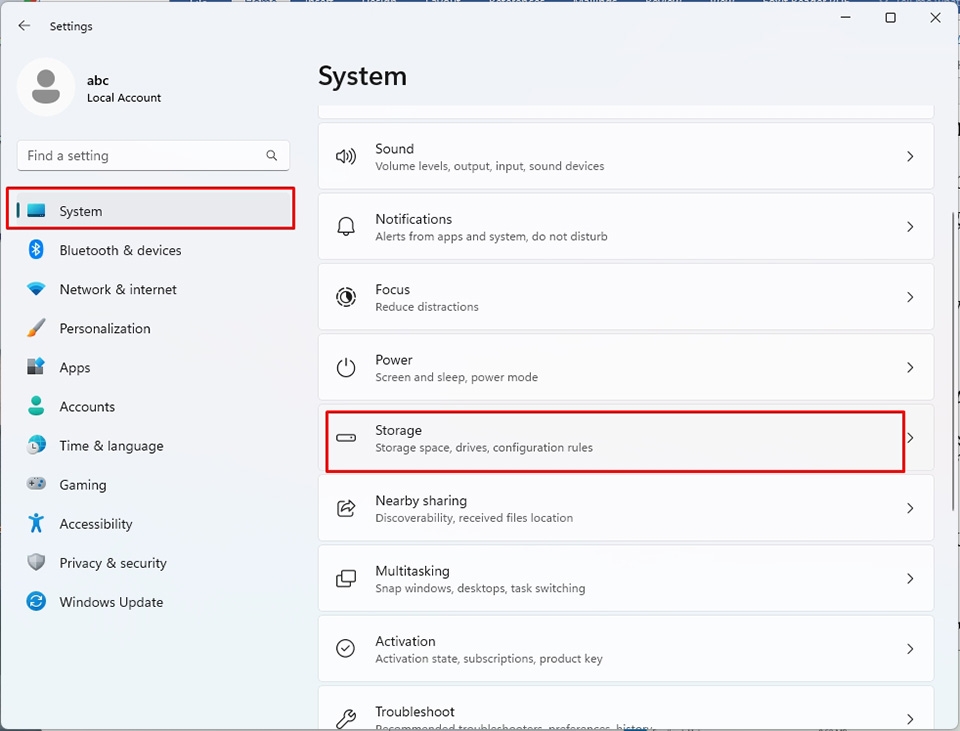
Task: Open Focus using its right chevron
Action: 910,297
